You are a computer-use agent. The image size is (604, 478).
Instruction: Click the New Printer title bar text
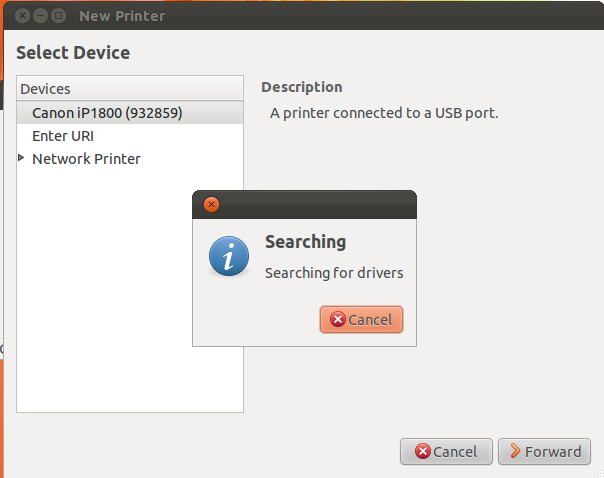tap(122, 16)
